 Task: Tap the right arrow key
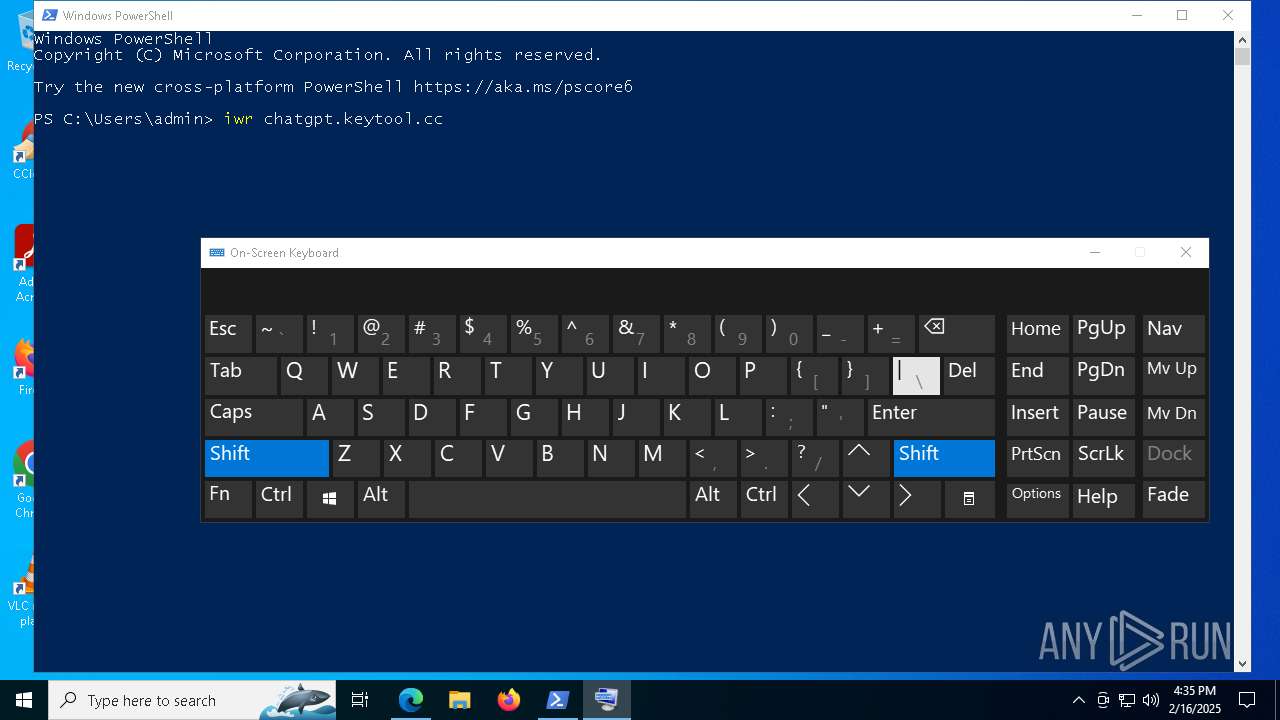click(x=916, y=499)
